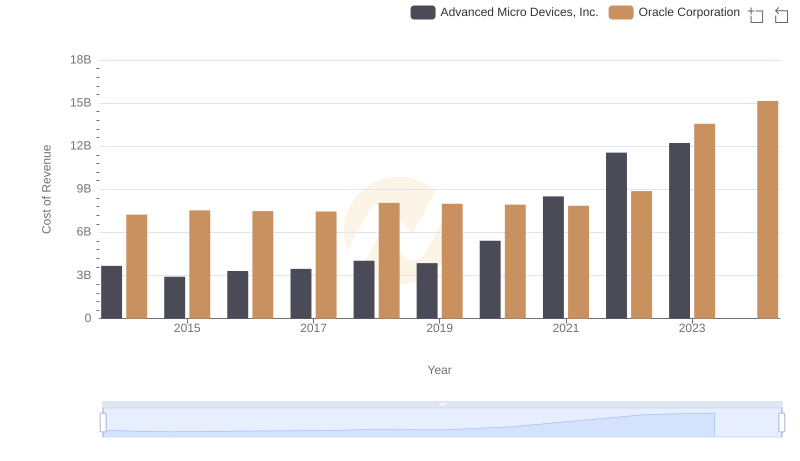Screen dimensions: 800x461
Task: Click the zoom reset icon
Action: (781, 15)
